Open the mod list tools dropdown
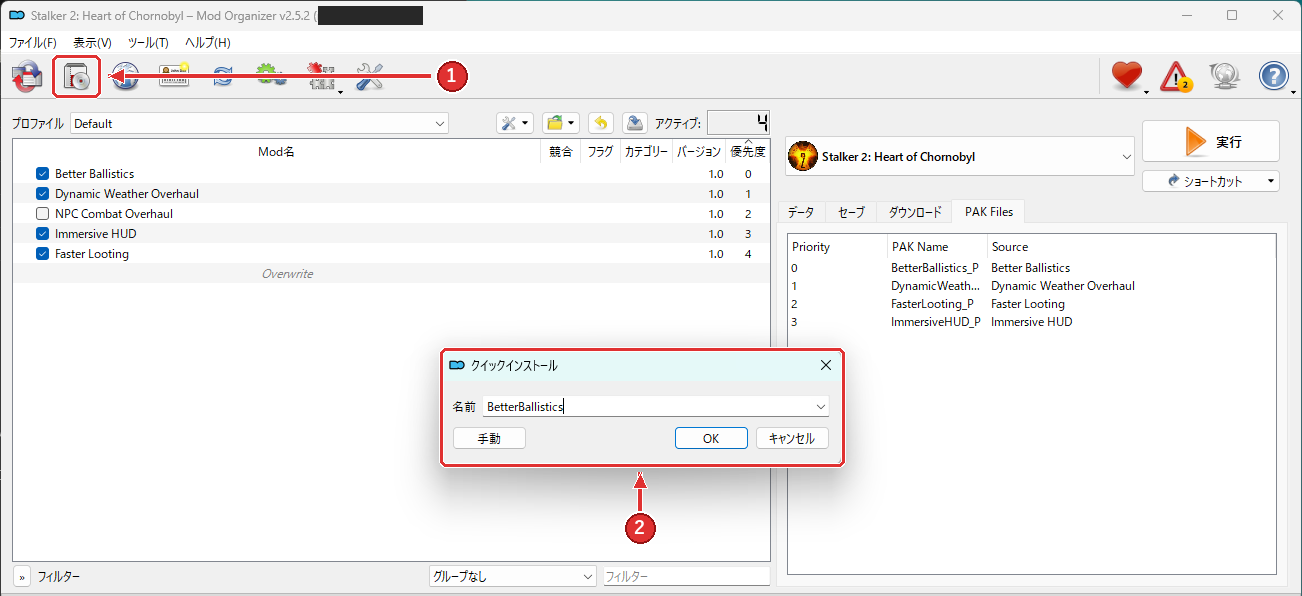This screenshot has width=1302, height=596. [x=515, y=123]
